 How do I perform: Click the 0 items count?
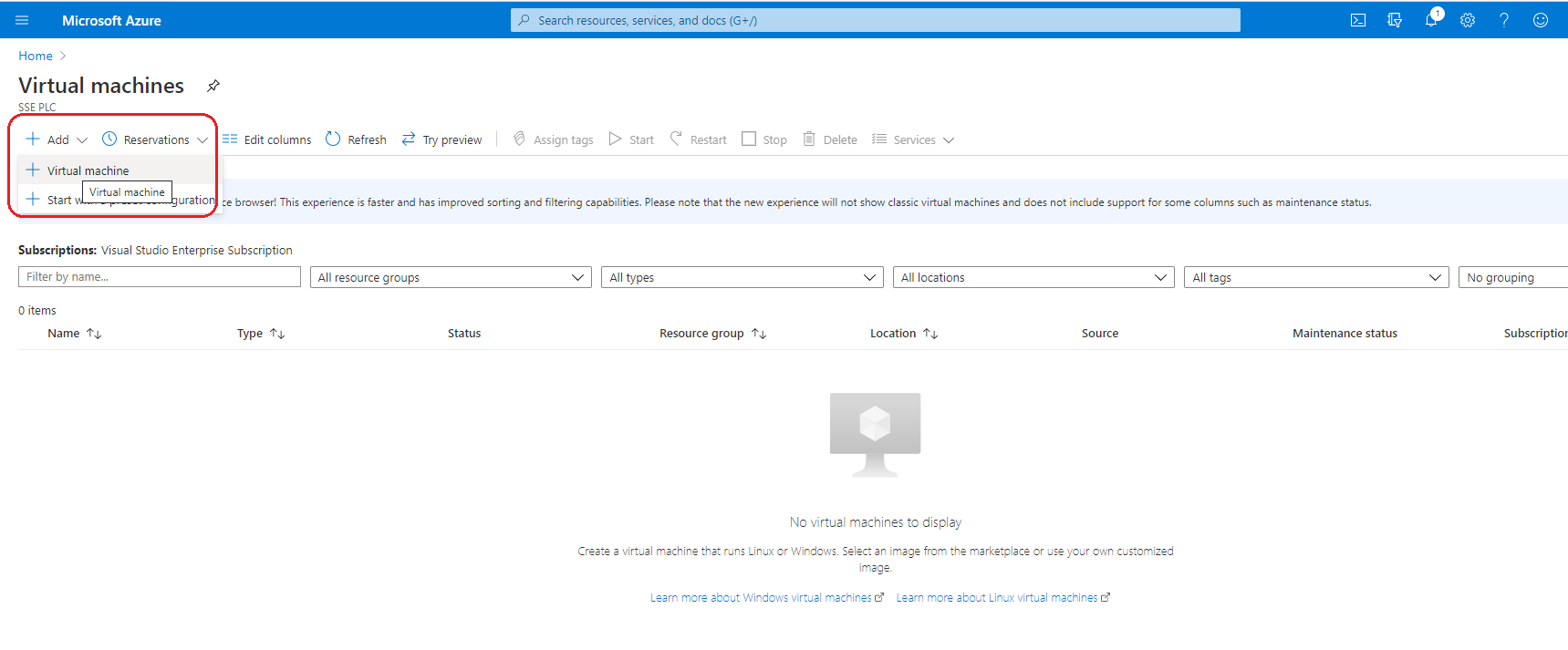[37, 311]
